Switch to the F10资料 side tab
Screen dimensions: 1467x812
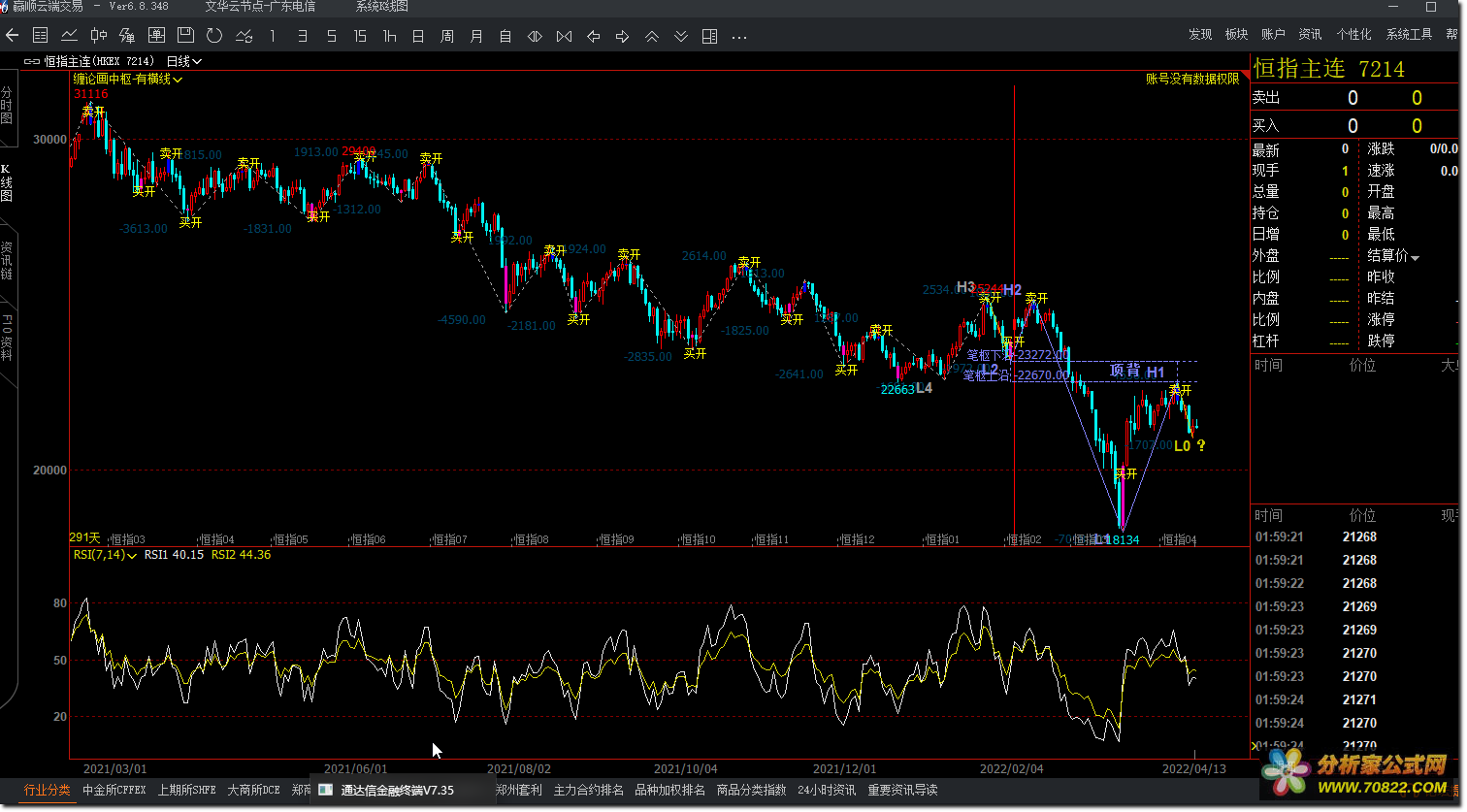(7, 337)
